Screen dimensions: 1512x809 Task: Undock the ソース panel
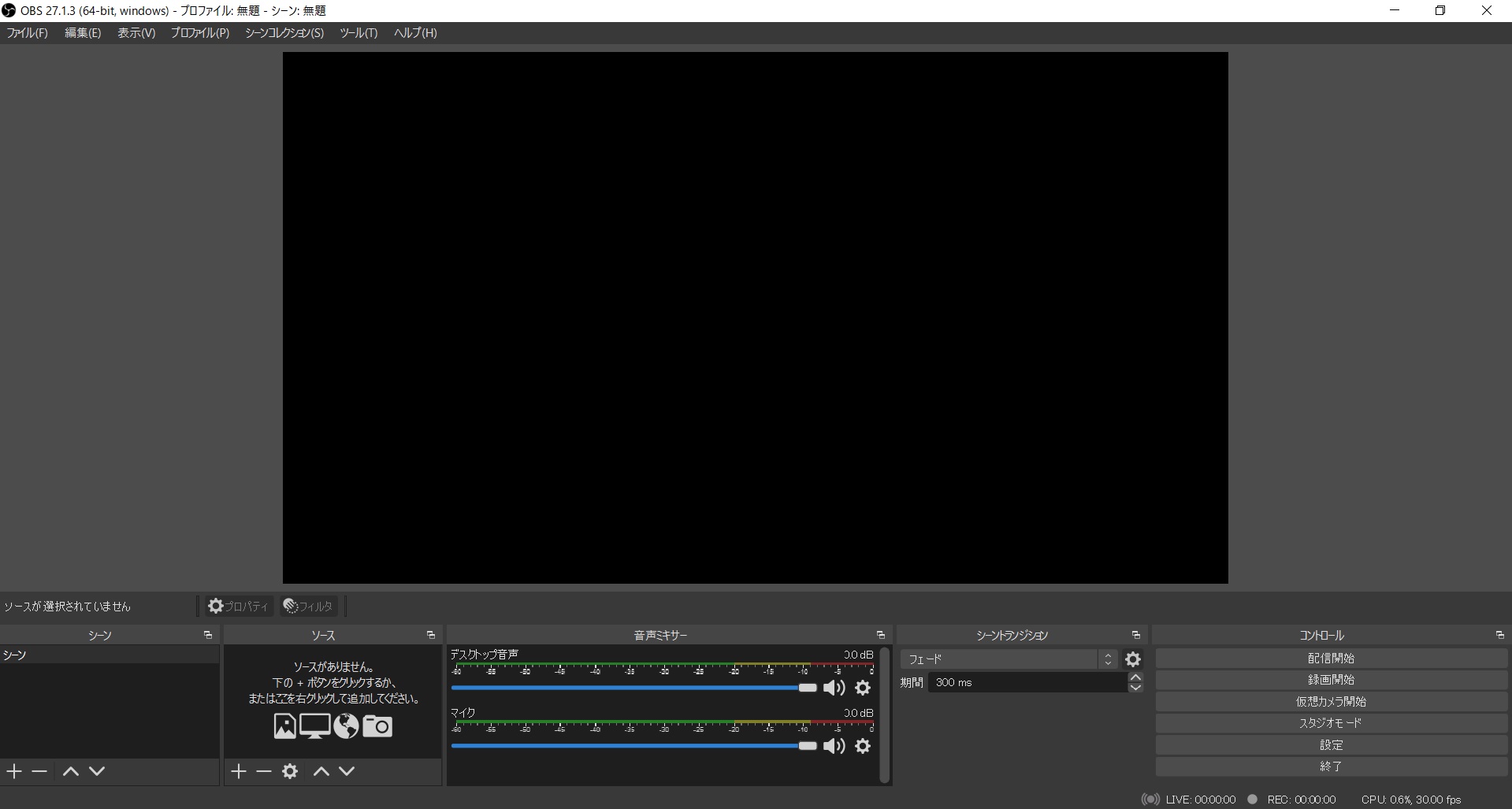tap(431, 635)
